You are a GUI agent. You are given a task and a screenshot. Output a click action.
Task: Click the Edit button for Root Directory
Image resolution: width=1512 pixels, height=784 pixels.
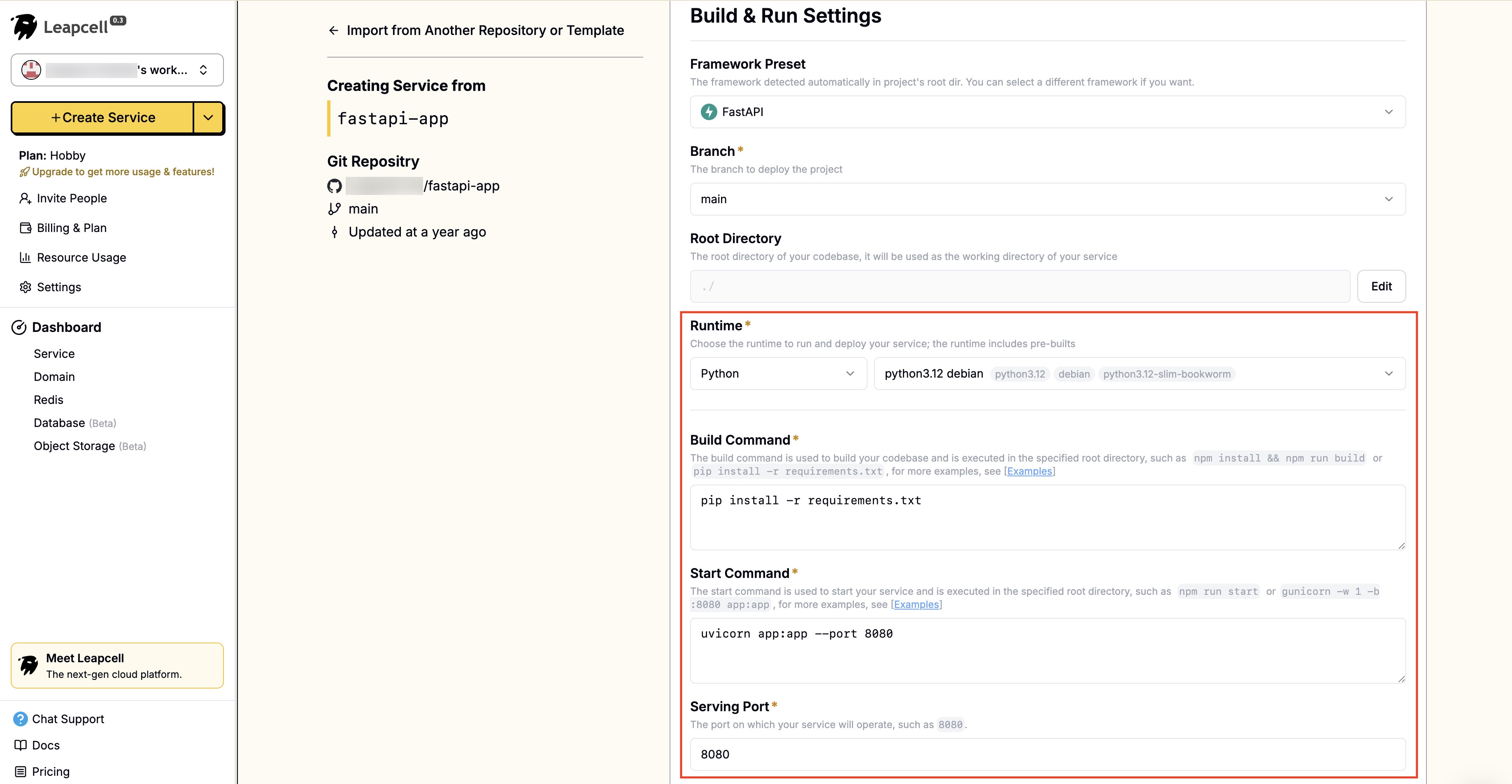pyautogui.click(x=1381, y=286)
